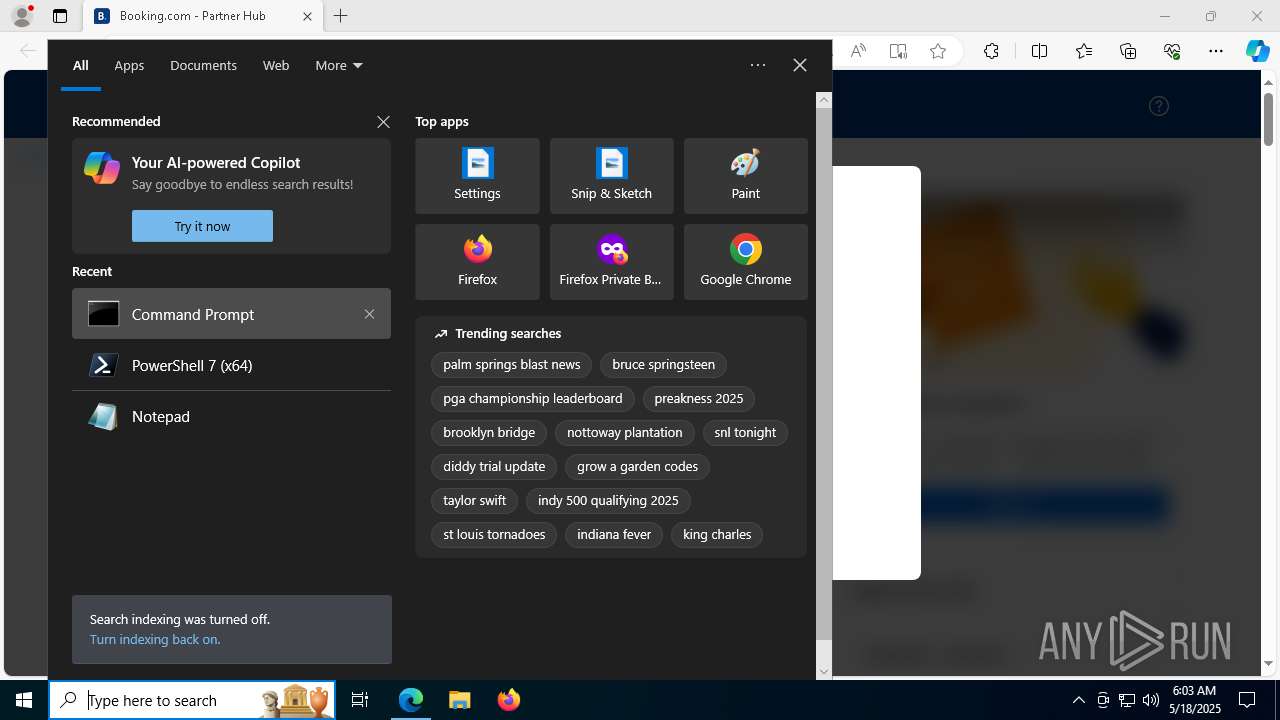Open Edge tab actions menu
Viewport: 1280px width, 720px height.
[60, 16]
